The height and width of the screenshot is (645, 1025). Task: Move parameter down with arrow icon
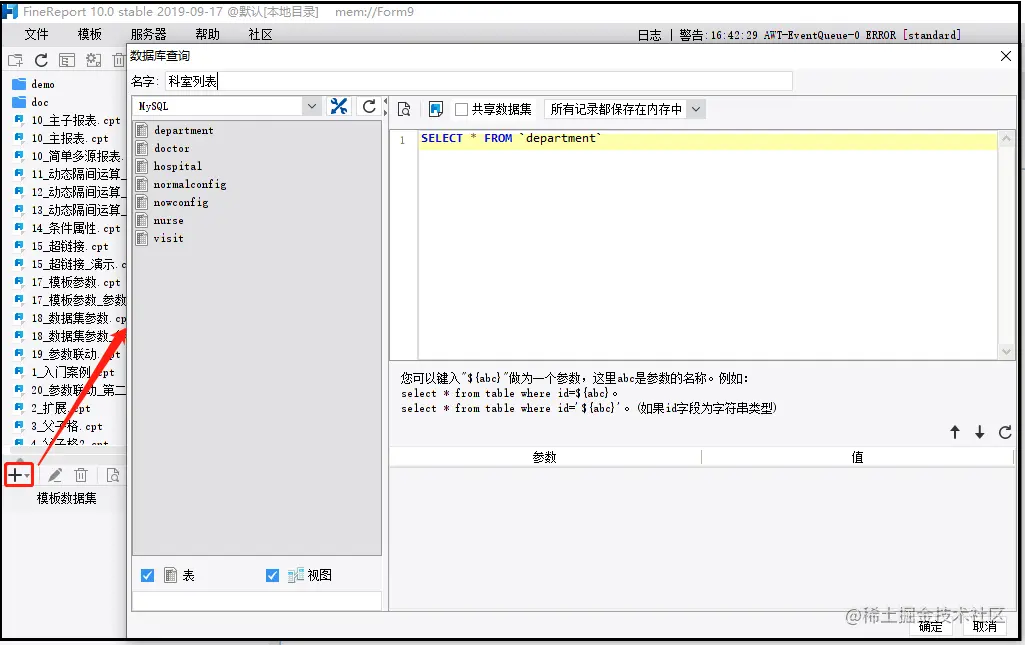click(x=979, y=432)
